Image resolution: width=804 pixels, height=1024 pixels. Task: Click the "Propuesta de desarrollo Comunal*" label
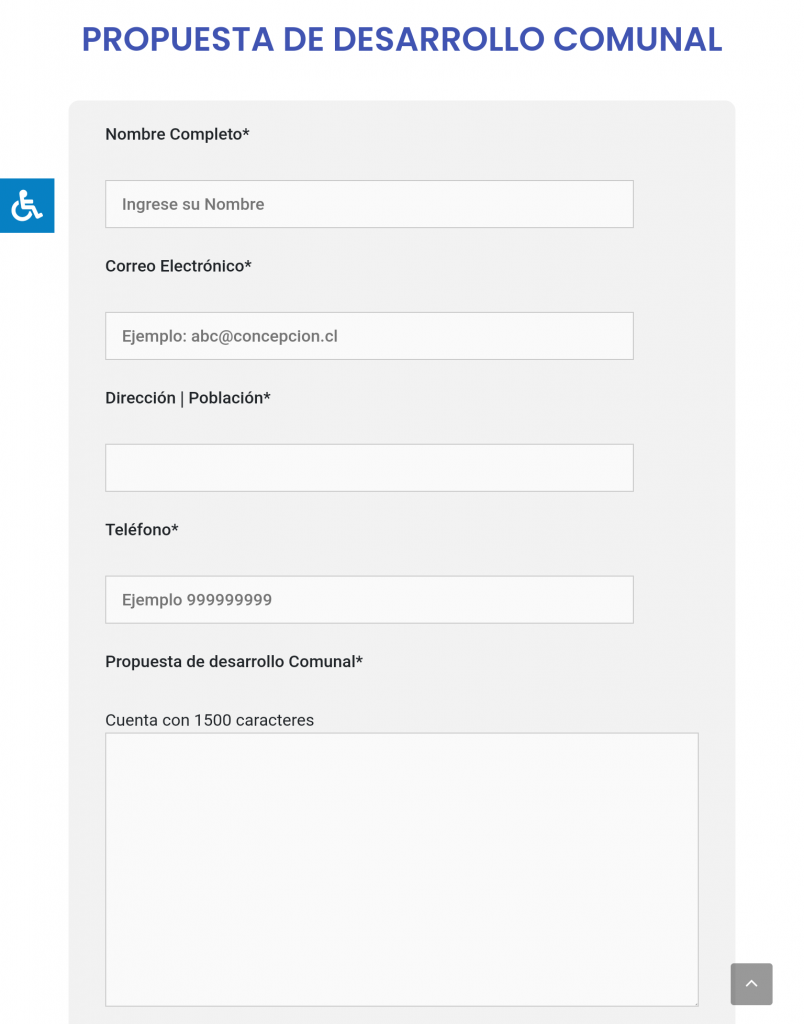pyautogui.click(x=234, y=662)
